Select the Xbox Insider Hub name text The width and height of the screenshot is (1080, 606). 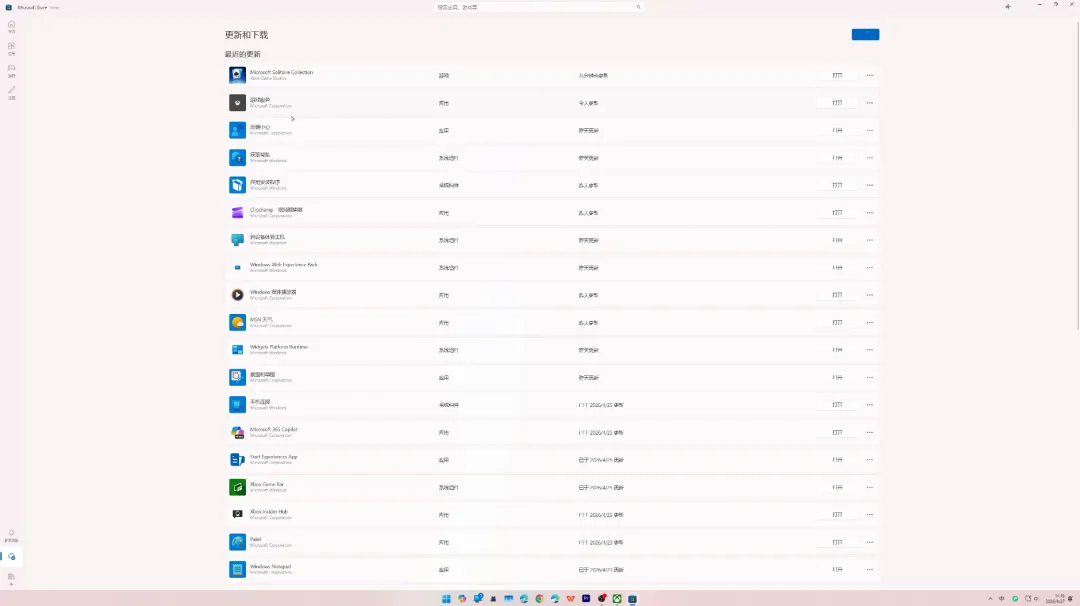click(x=269, y=512)
